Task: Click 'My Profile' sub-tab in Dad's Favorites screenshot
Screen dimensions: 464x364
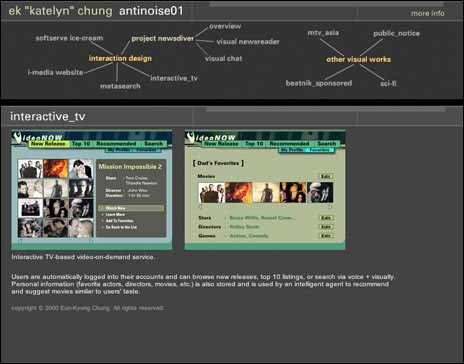Action: [x=292, y=150]
